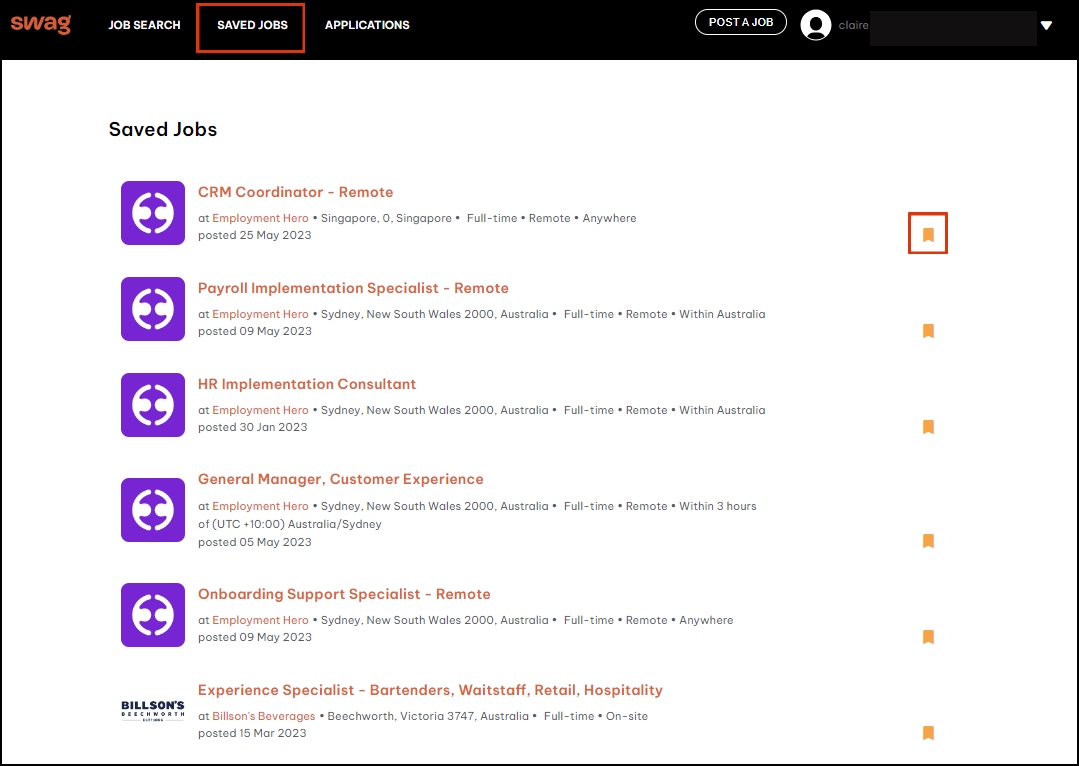Screen dimensions: 1079x766
Task: Open the Job Search tab
Action: [145, 25]
